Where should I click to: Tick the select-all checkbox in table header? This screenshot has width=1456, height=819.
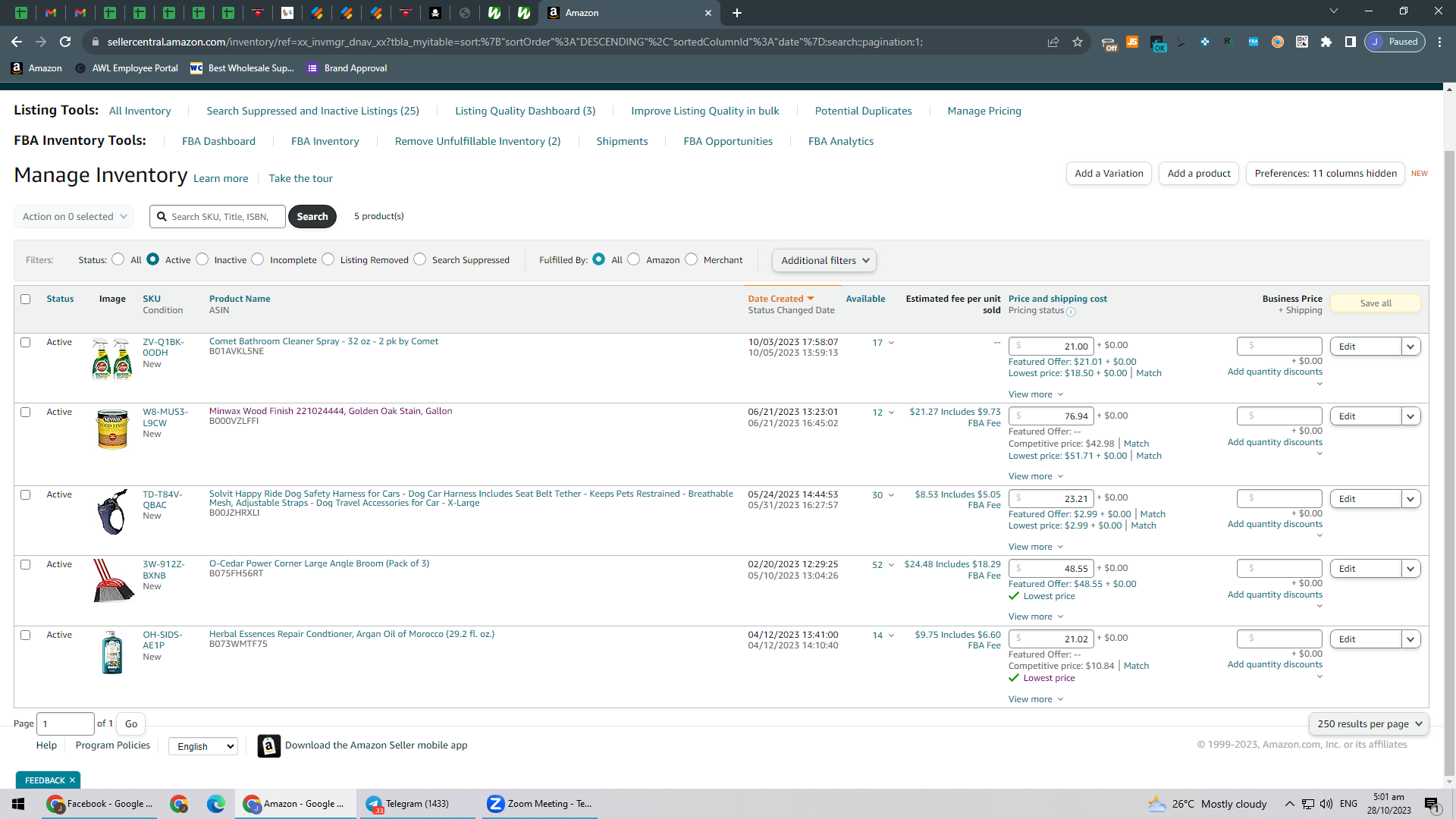pyautogui.click(x=26, y=300)
